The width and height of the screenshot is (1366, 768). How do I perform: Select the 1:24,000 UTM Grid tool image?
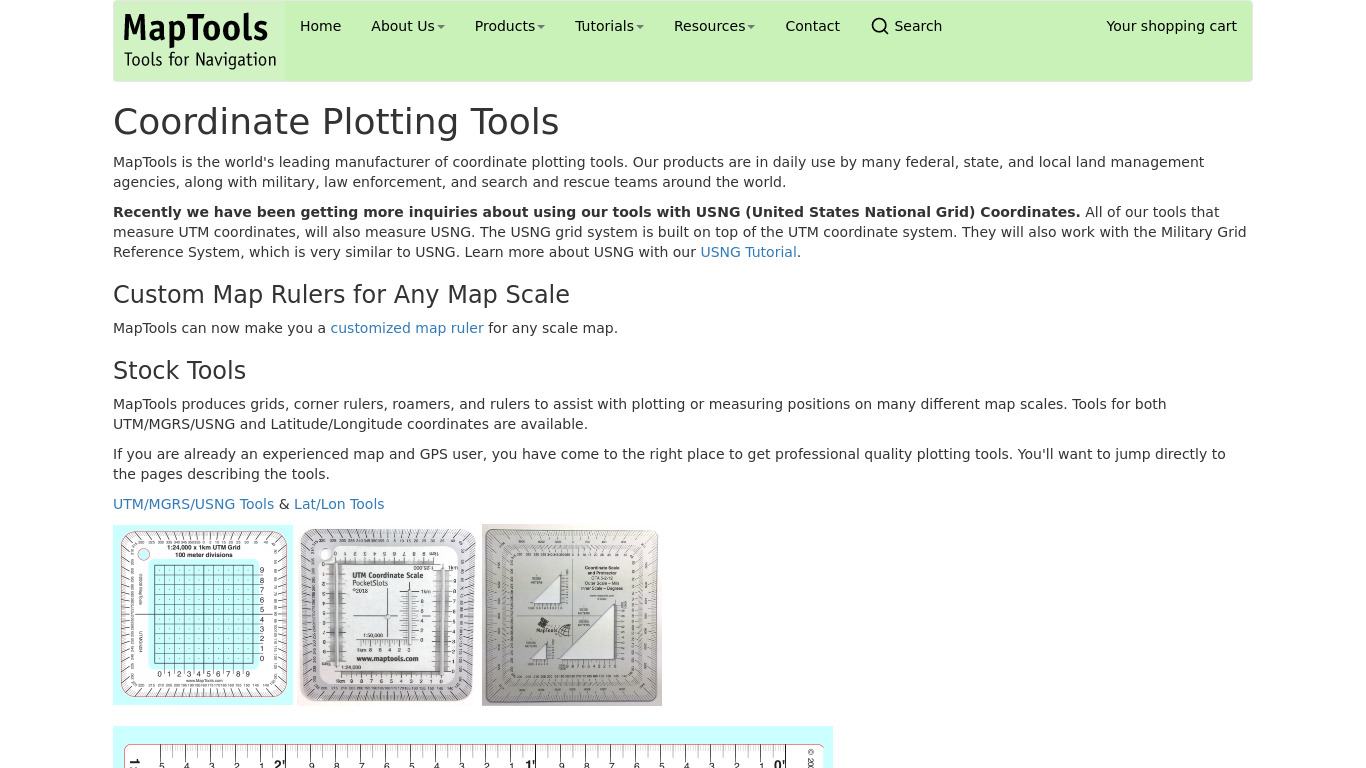(x=203, y=615)
